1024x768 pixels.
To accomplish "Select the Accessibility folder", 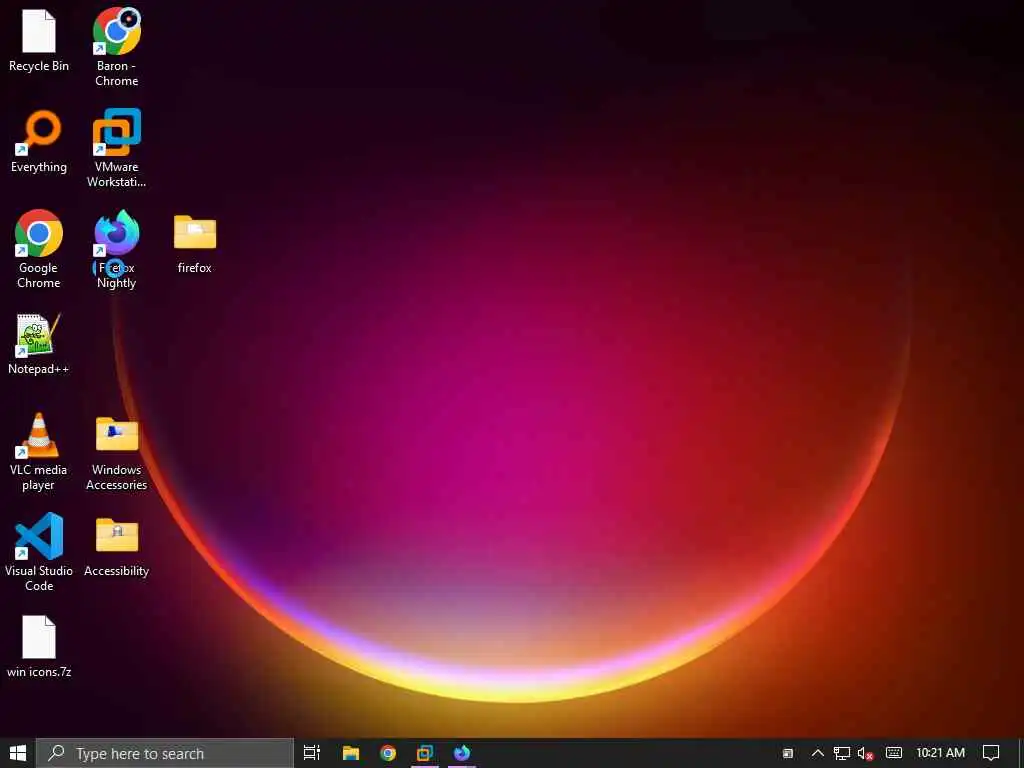I will [x=117, y=547].
